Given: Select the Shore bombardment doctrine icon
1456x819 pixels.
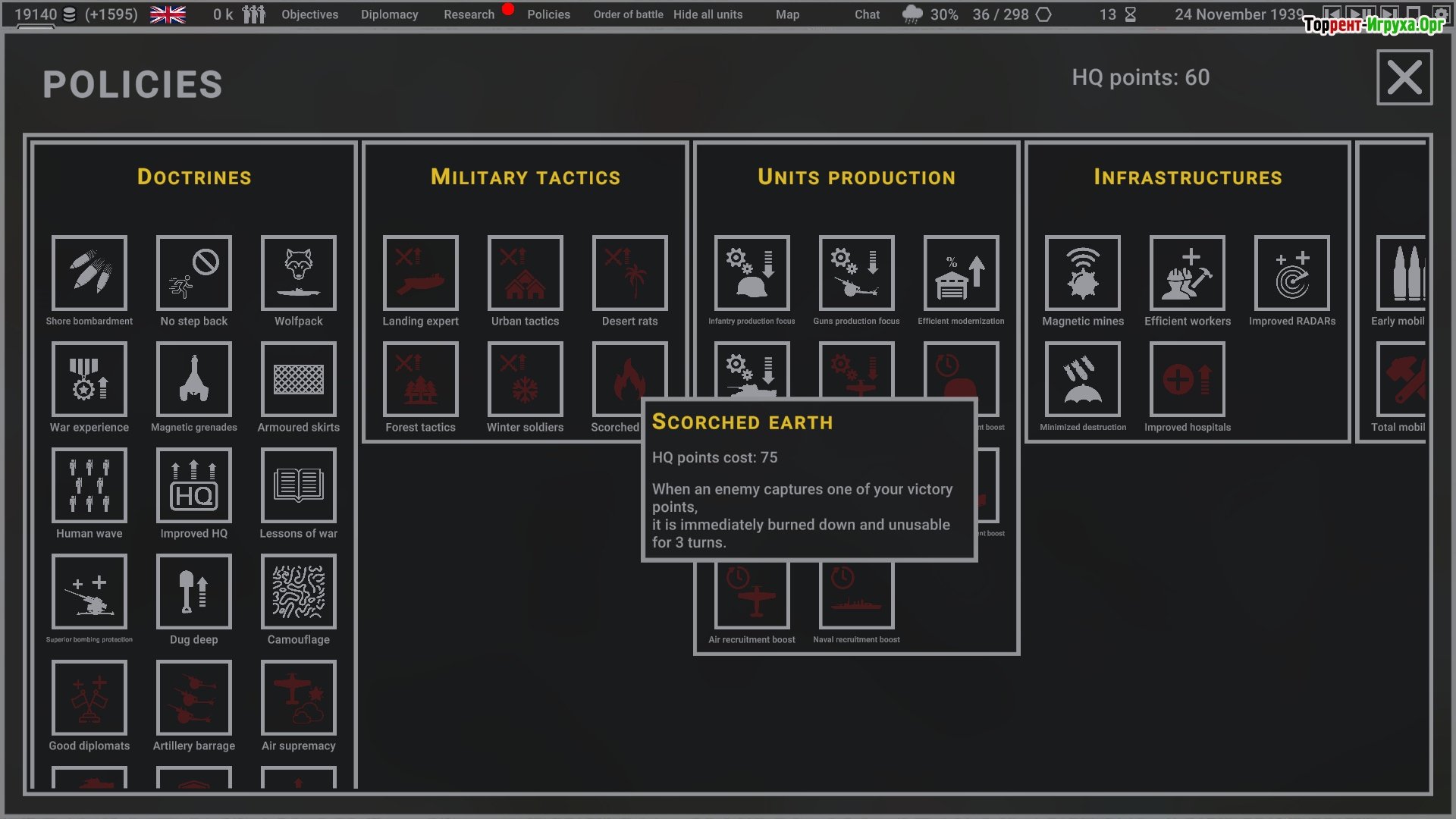Looking at the screenshot, I should pos(89,273).
